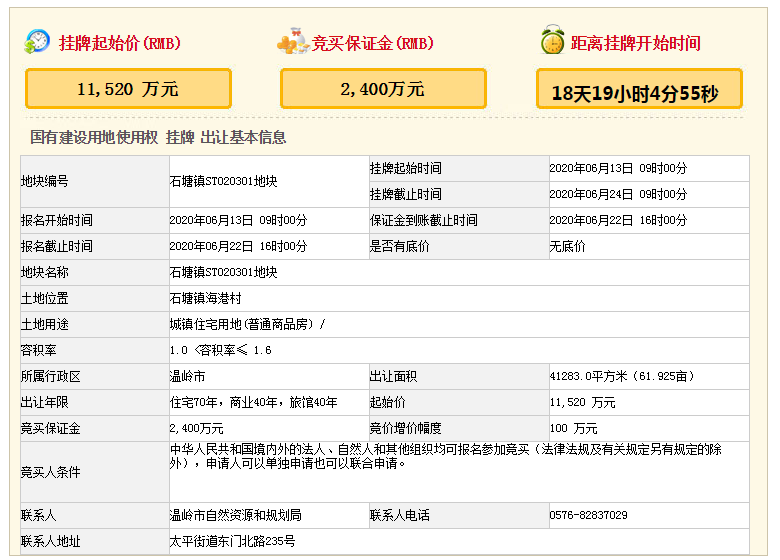Click the 联系人电话 label
The image size is (780, 560).
tap(399, 515)
